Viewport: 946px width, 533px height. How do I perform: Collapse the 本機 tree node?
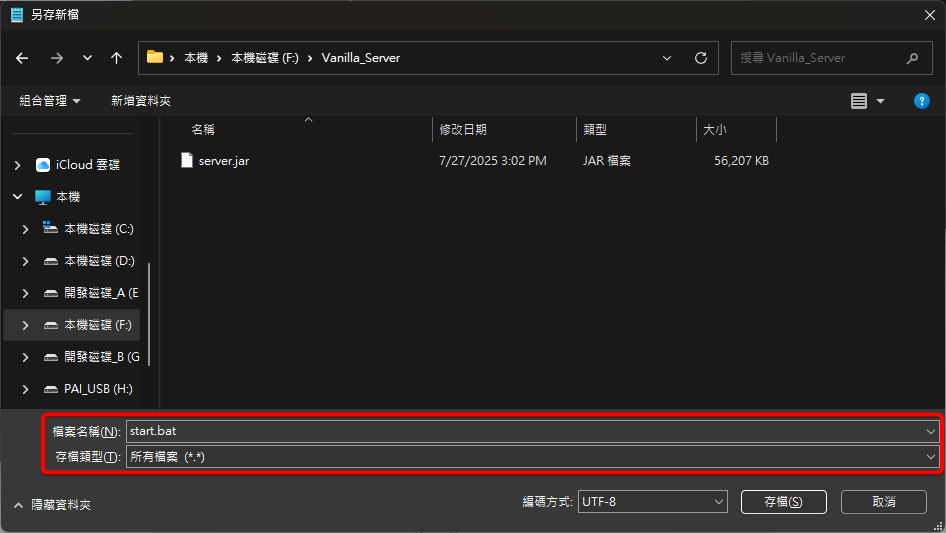point(17,197)
